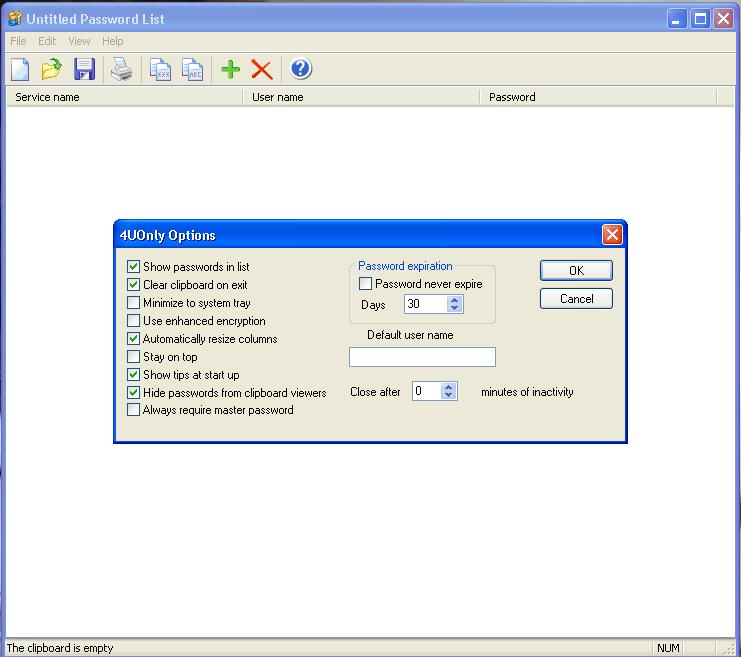Copy user name icon labeled ABC

click(192, 69)
